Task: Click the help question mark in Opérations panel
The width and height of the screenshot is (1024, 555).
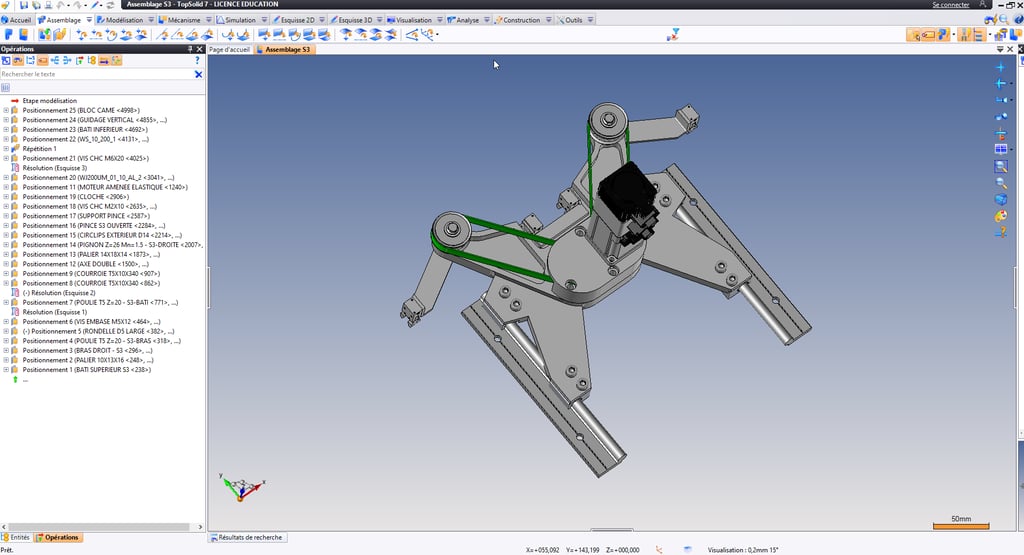Action: tap(197, 60)
